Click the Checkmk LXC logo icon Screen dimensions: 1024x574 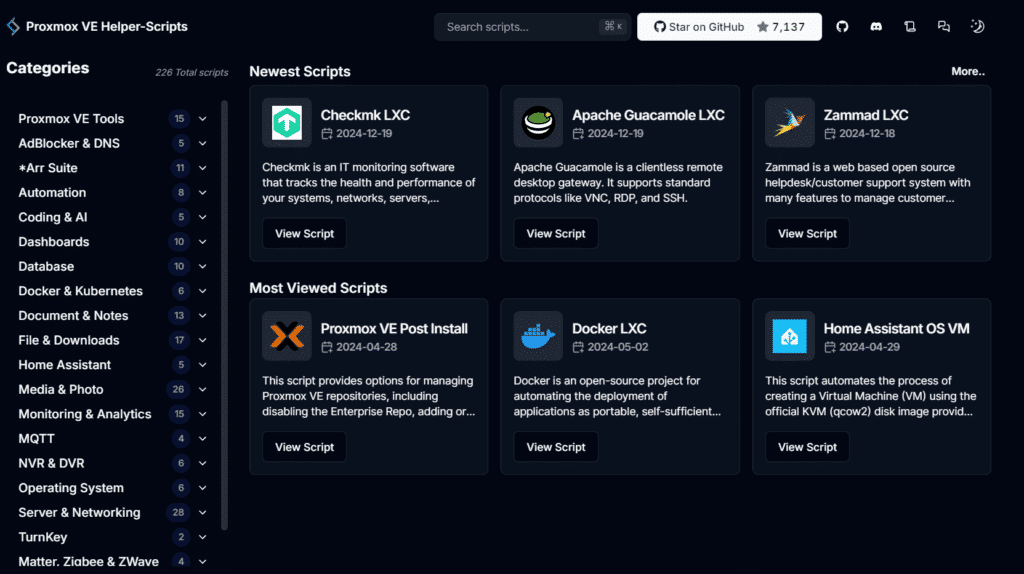(287, 122)
